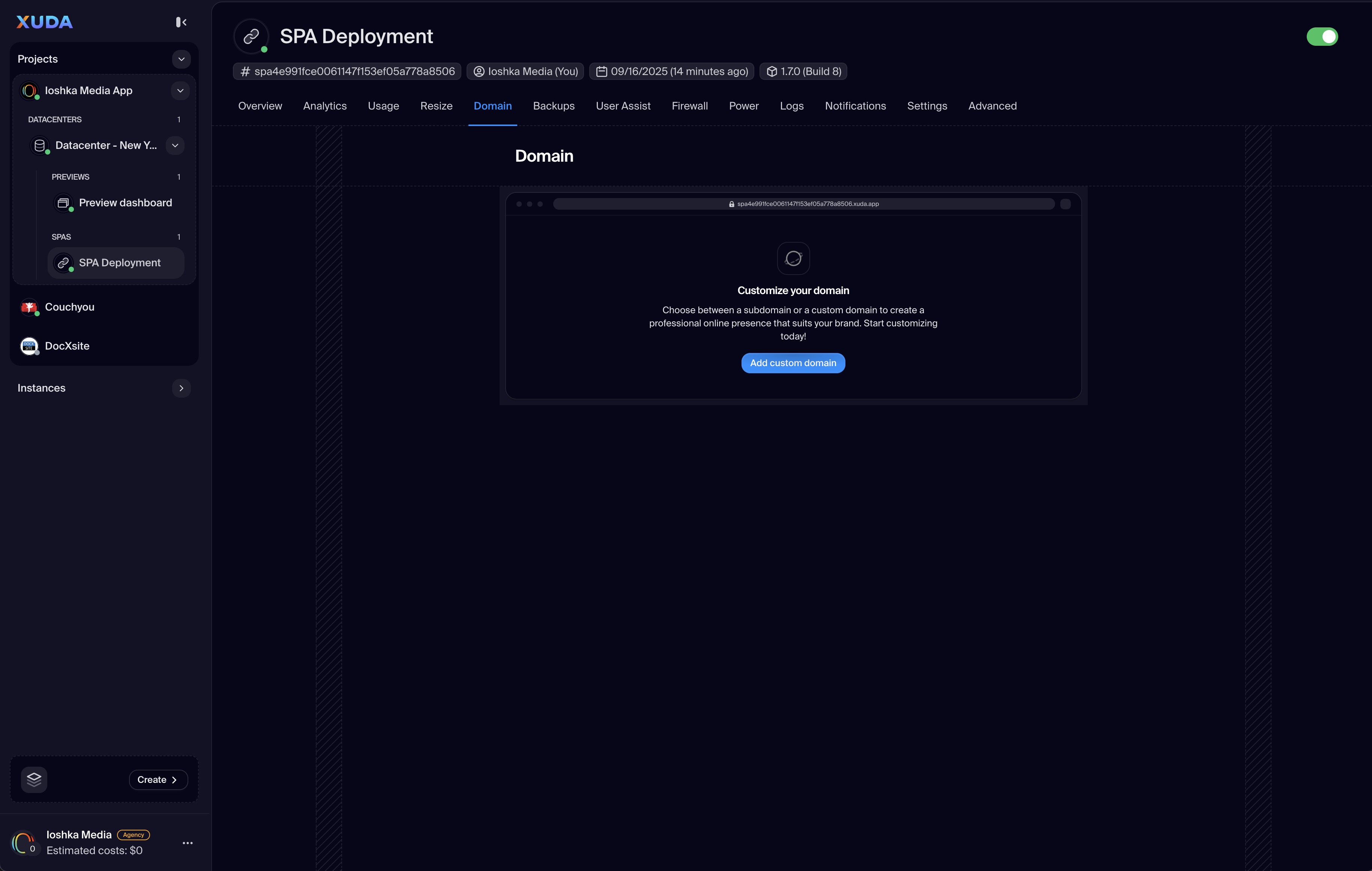Click the preview browser URL bar
The width and height of the screenshot is (1372, 871).
(803, 204)
